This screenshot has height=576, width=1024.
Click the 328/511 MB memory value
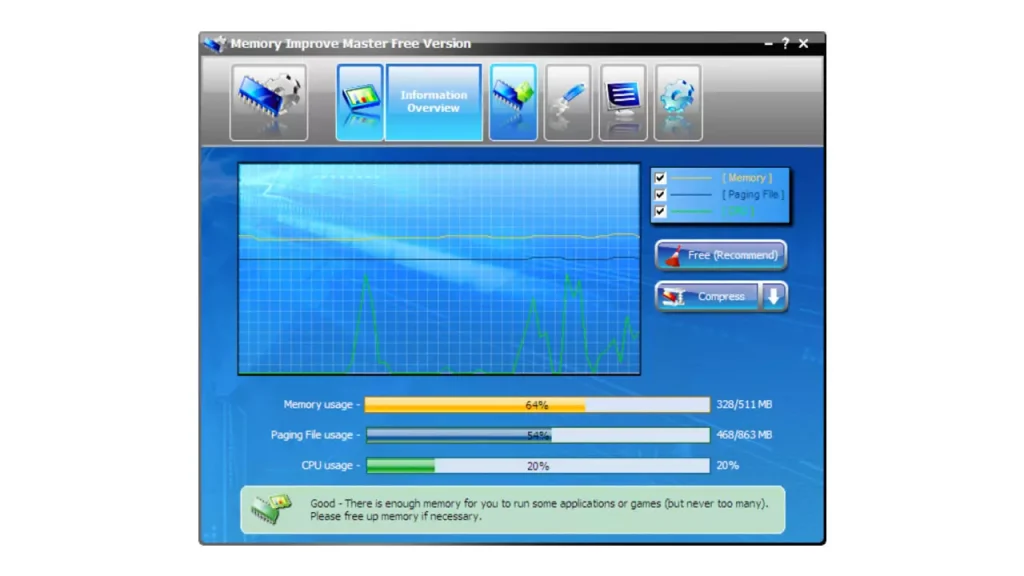[744, 405]
